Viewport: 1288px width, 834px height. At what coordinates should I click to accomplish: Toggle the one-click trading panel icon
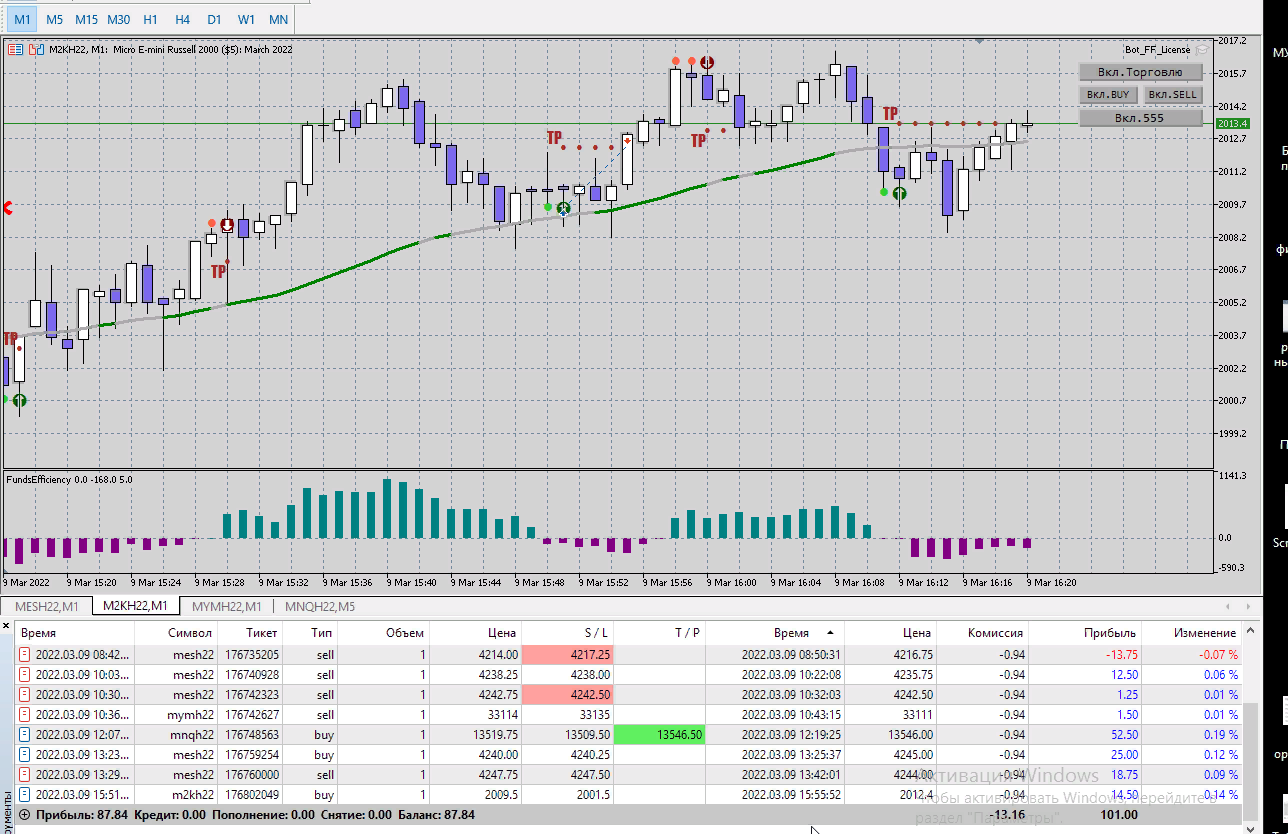36,49
